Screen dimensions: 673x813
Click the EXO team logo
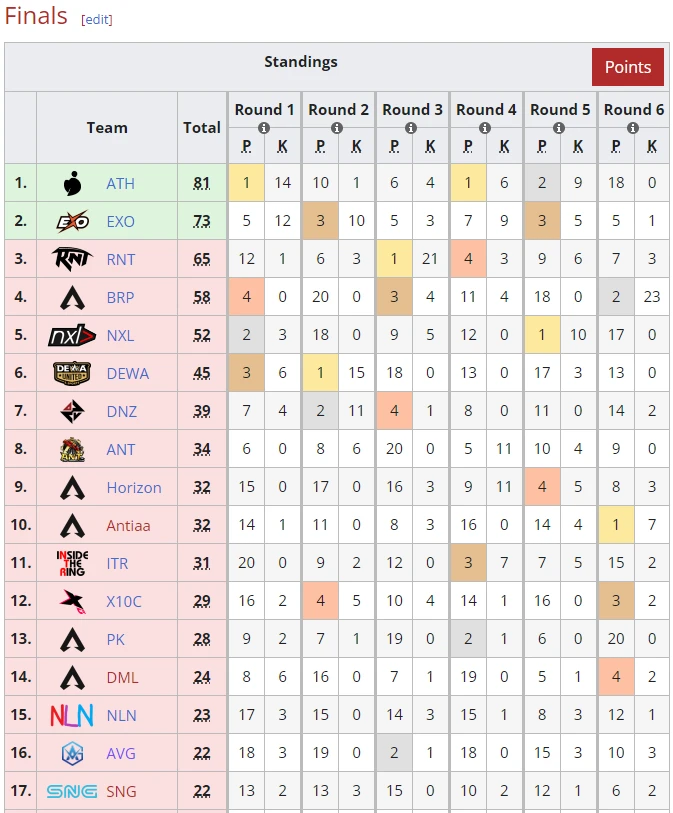pyautogui.click(x=72, y=222)
